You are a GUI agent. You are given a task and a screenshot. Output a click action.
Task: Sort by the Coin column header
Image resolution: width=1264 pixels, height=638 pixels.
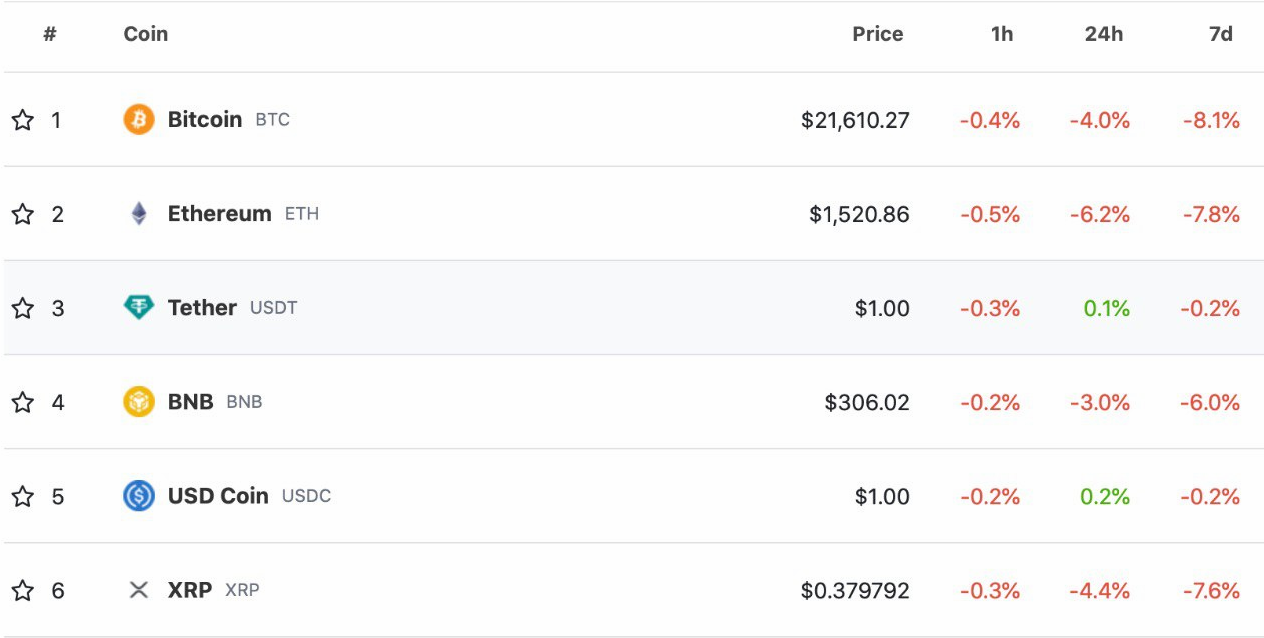[146, 34]
